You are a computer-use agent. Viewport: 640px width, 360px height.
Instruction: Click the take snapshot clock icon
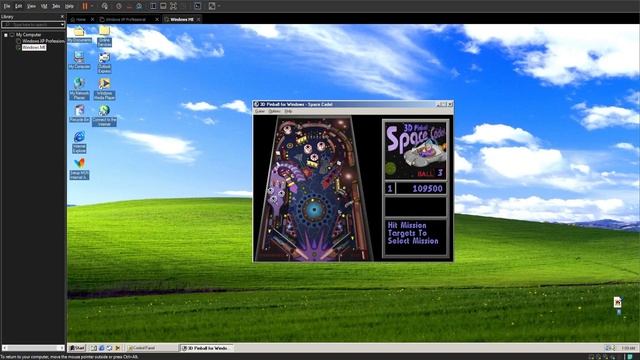click(x=119, y=6)
